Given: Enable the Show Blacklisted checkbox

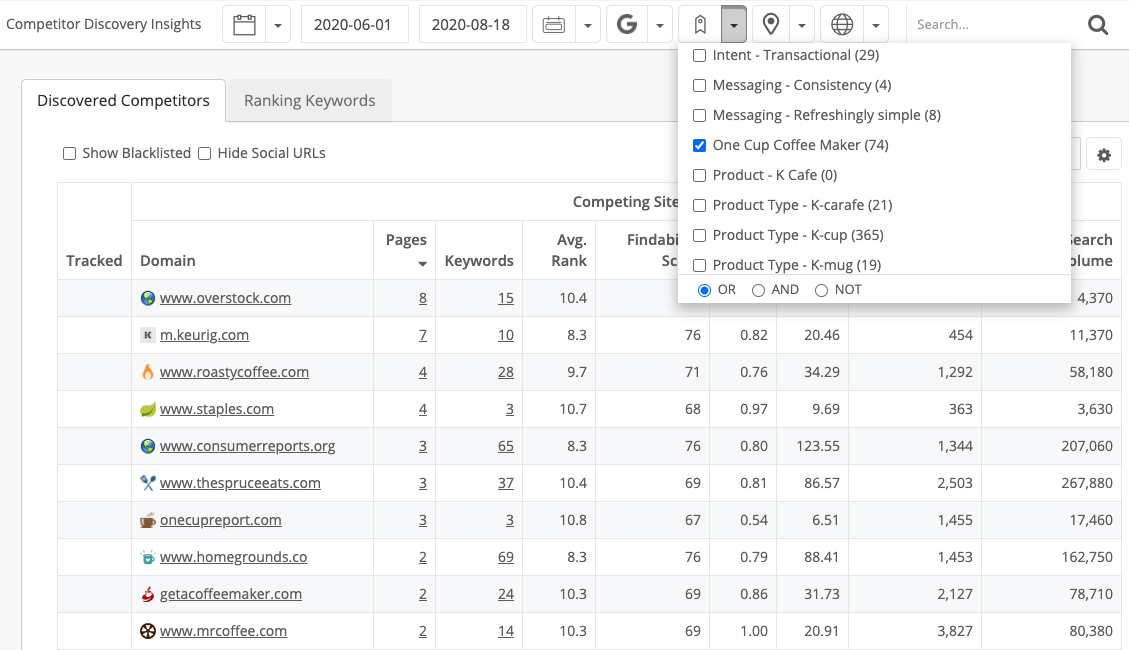Looking at the screenshot, I should [69, 154].
